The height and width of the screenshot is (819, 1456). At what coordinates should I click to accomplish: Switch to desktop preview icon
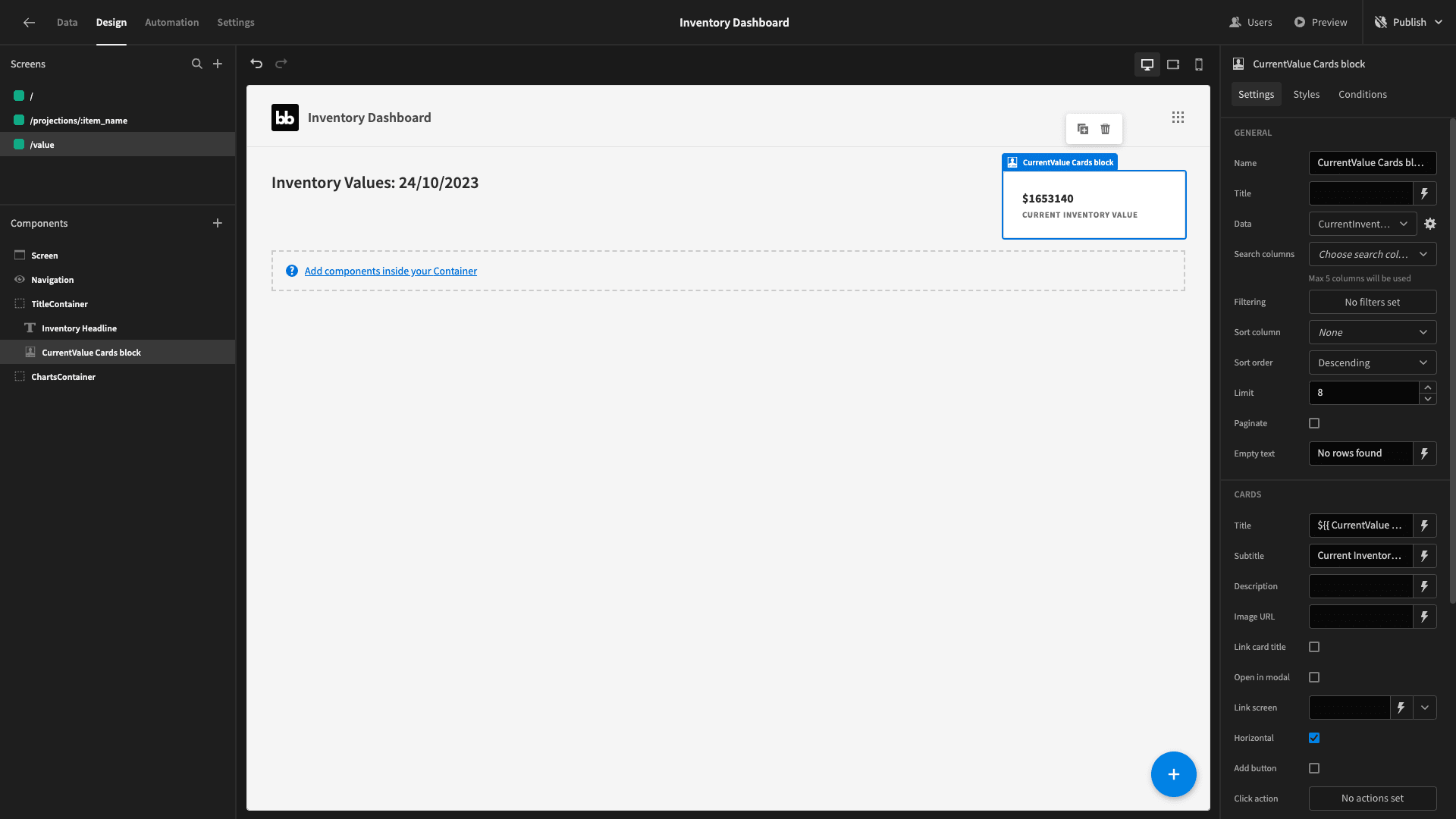click(x=1147, y=64)
